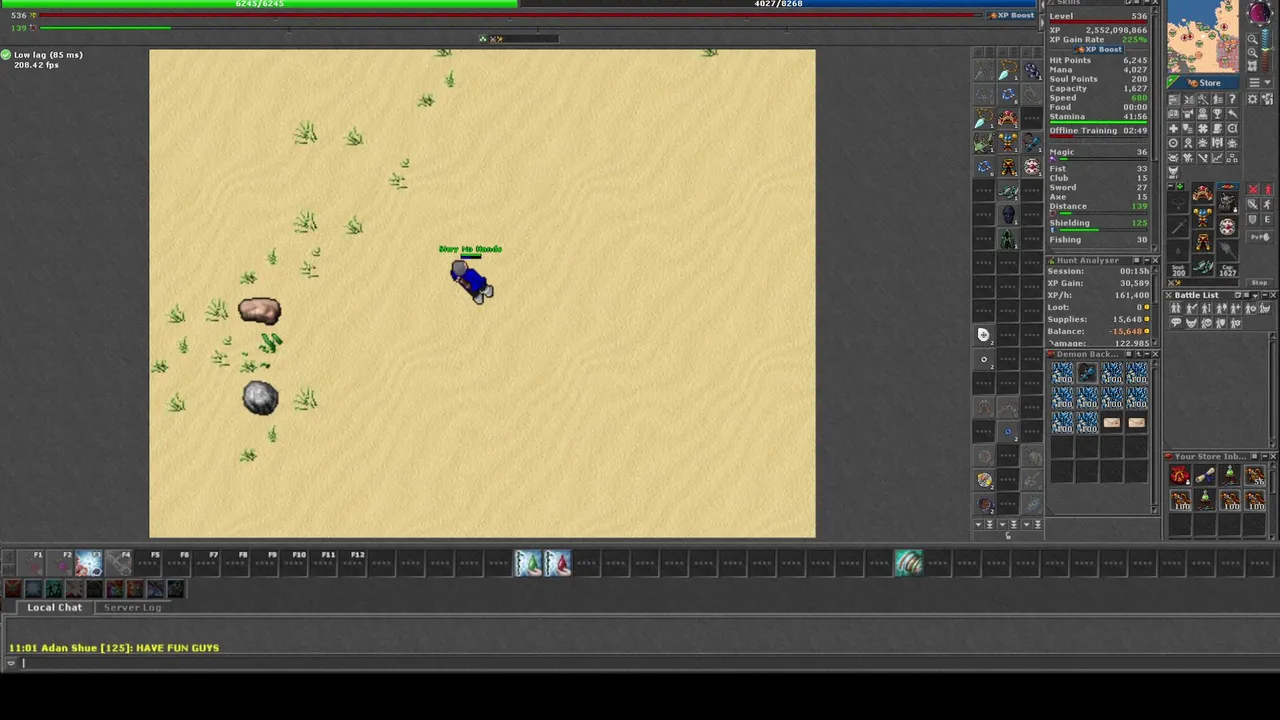Collapse the Your Store Inbox panel

coord(1265,456)
